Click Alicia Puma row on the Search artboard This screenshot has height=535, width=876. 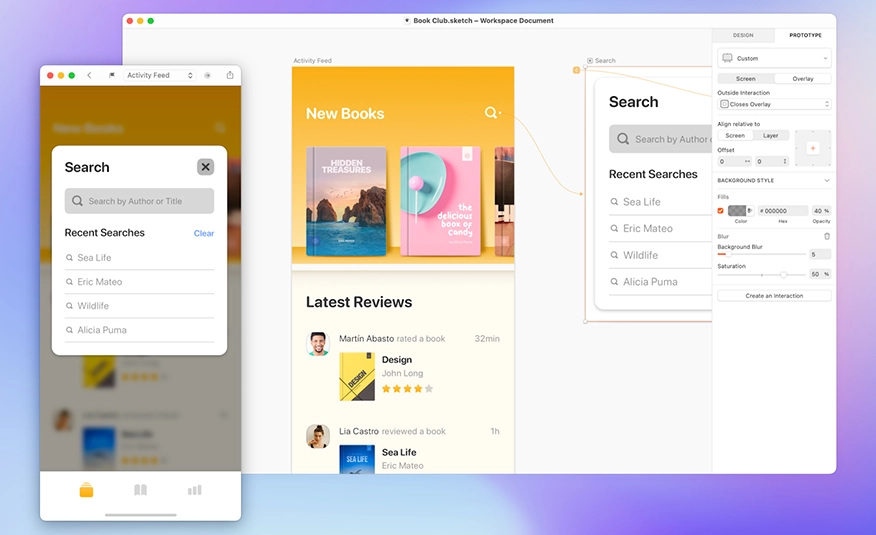click(660, 281)
